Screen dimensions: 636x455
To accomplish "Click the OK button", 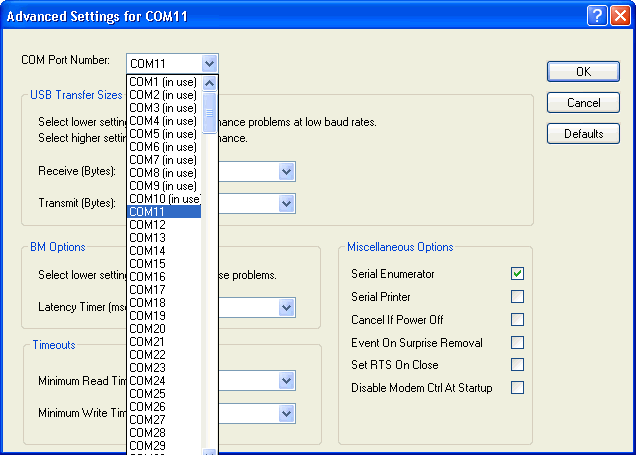I will pos(583,72).
